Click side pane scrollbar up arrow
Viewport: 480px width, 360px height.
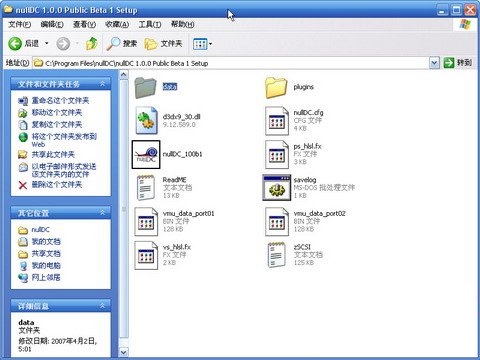click(x=123, y=75)
